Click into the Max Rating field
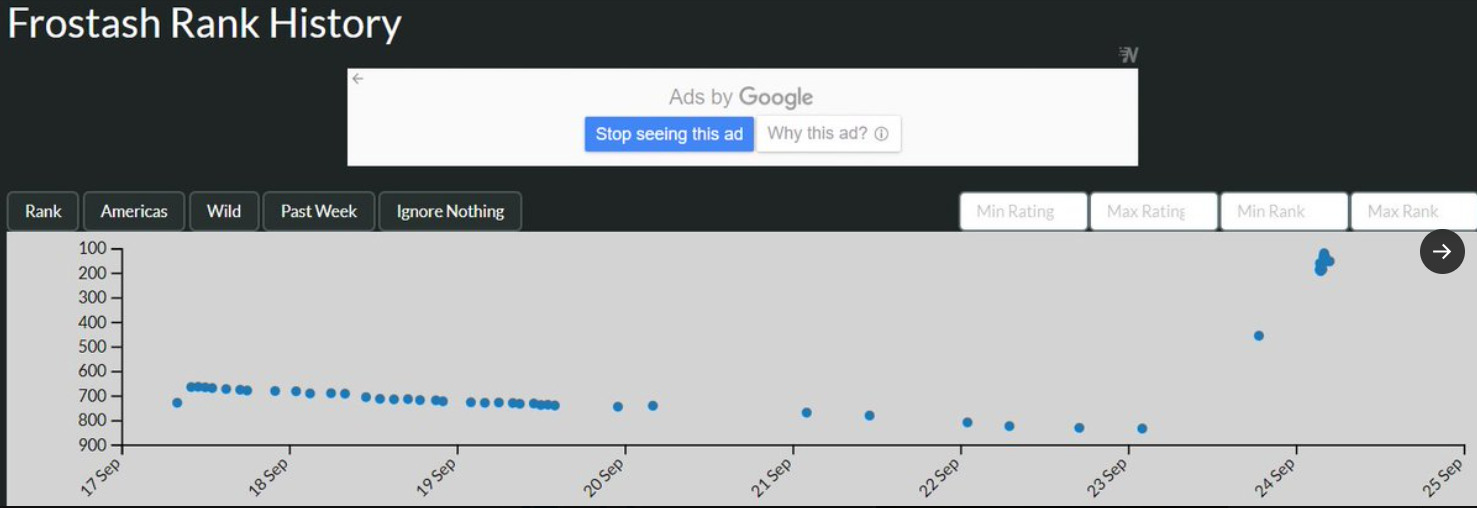This screenshot has height=508, width=1477. tap(1153, 211)
